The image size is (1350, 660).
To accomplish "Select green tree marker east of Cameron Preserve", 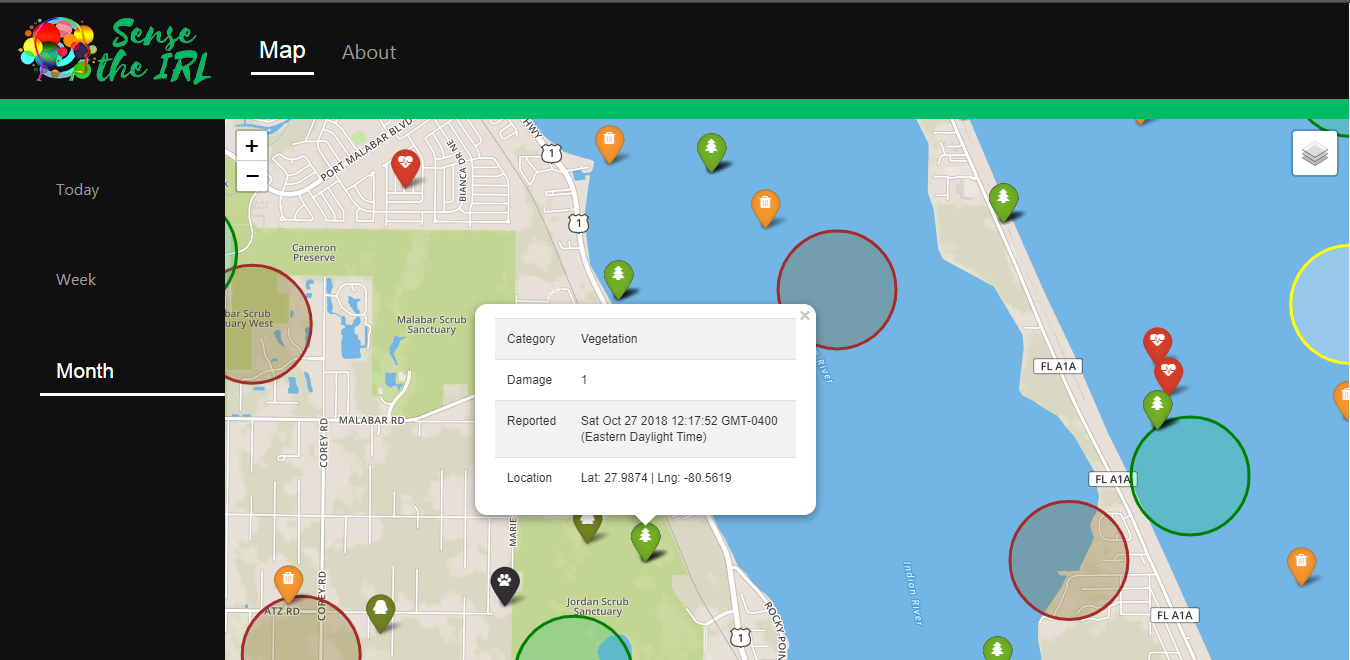I will tap(619, 279).
